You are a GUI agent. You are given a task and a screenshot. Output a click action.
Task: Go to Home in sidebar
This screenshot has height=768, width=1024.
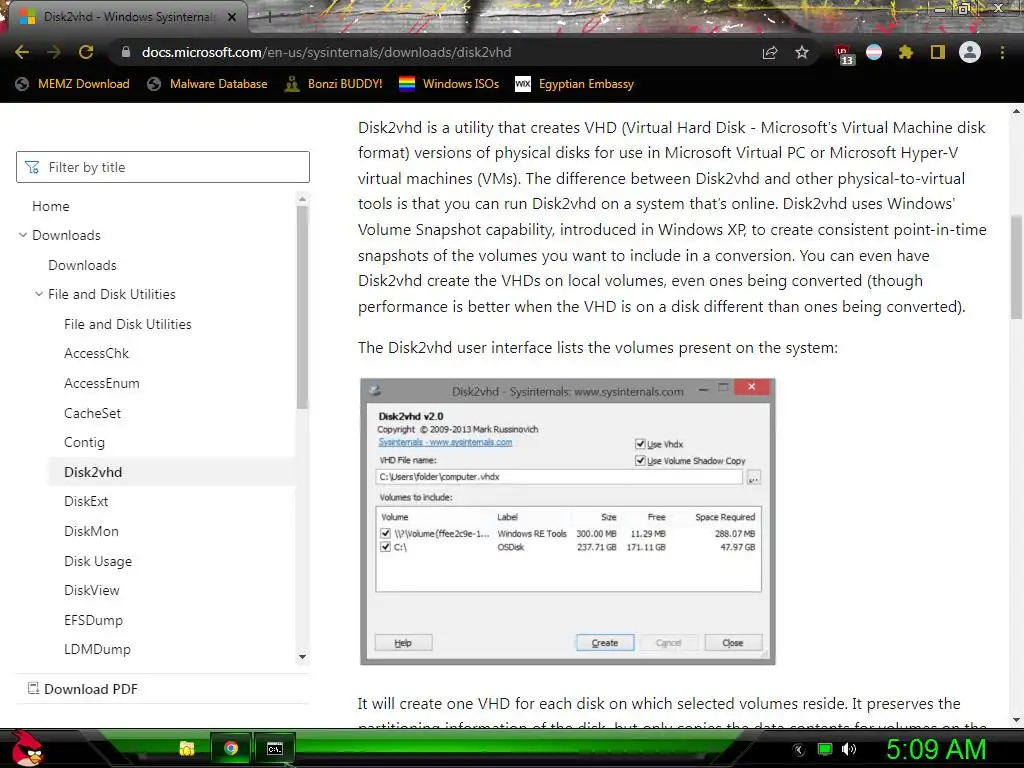click(51, 206)
